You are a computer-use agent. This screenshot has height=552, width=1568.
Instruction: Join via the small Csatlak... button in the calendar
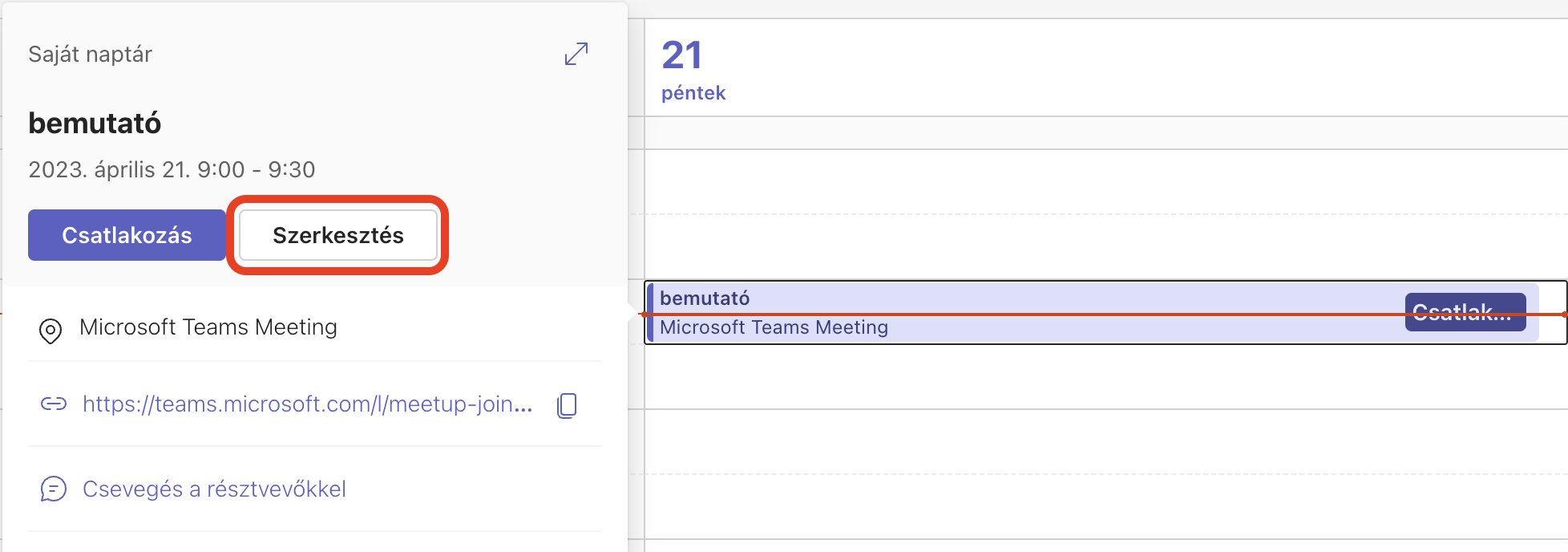(1465, 312)
